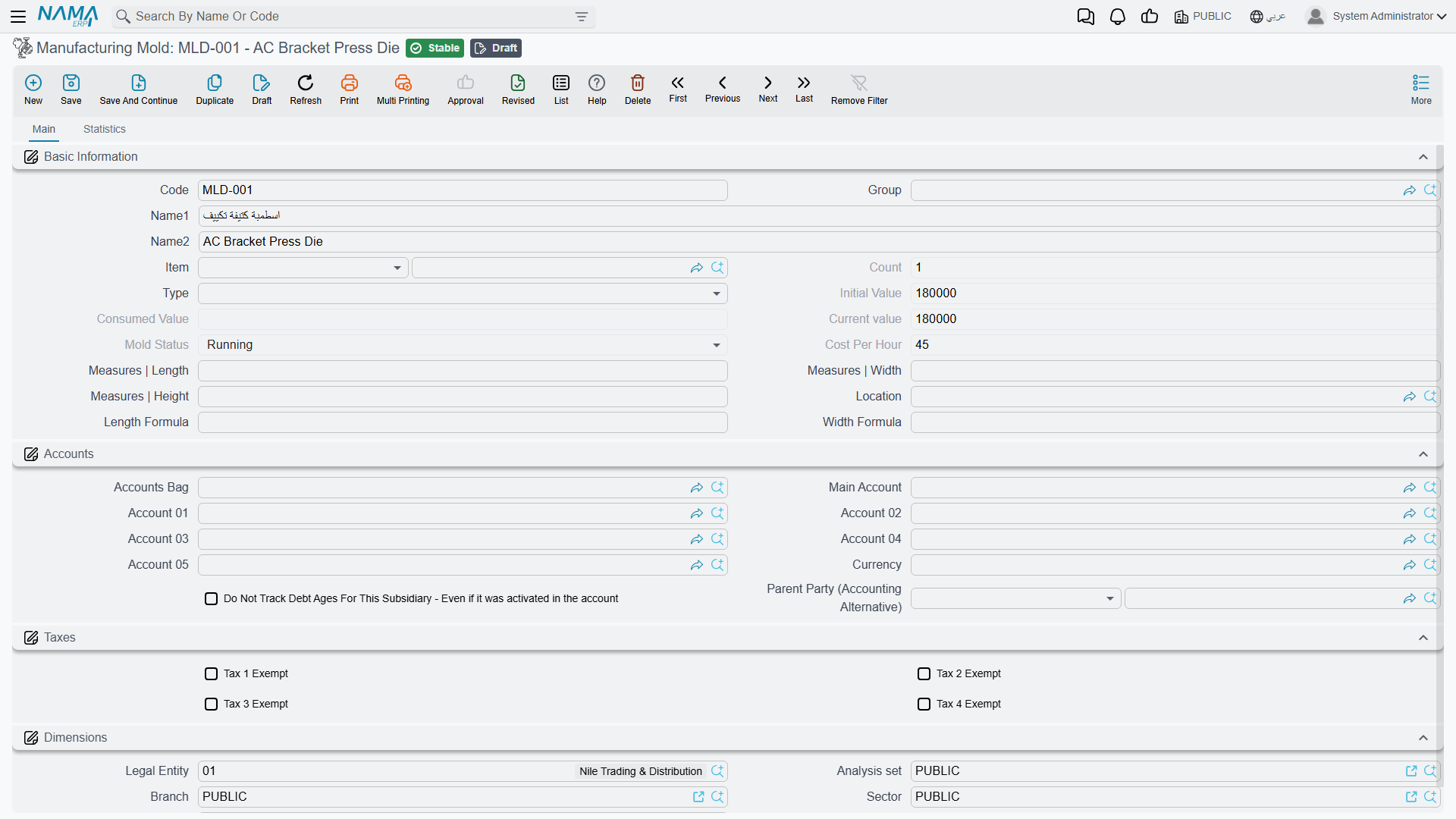Click the Name2 field

(x=819, y=242)
